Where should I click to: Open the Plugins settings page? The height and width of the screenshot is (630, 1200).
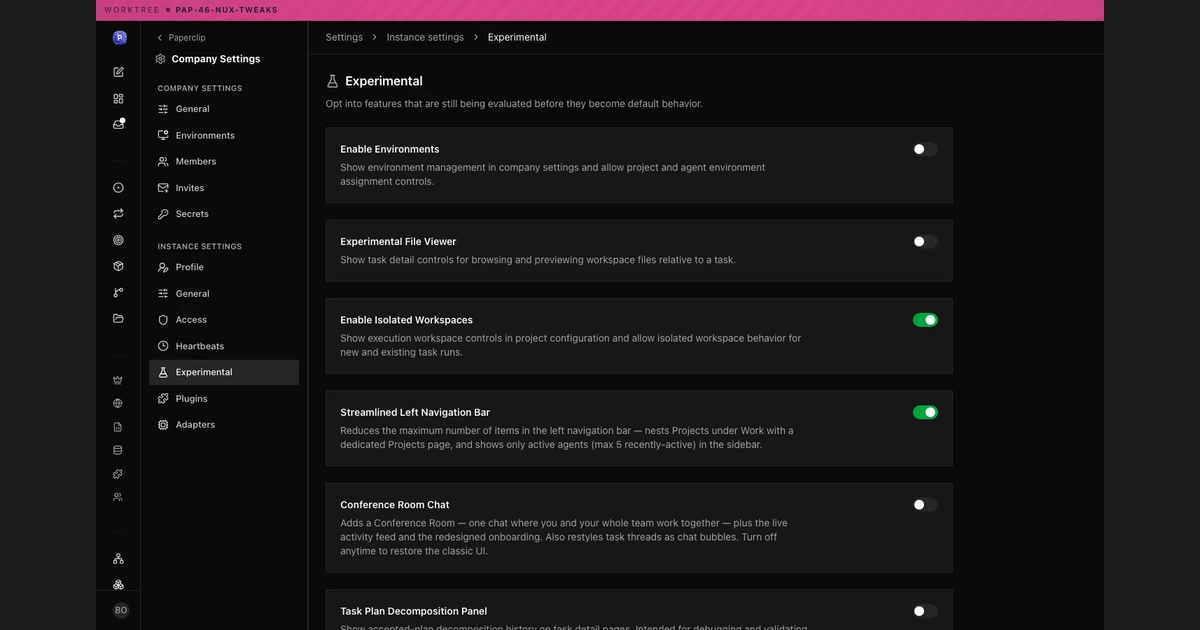point(224,399)
